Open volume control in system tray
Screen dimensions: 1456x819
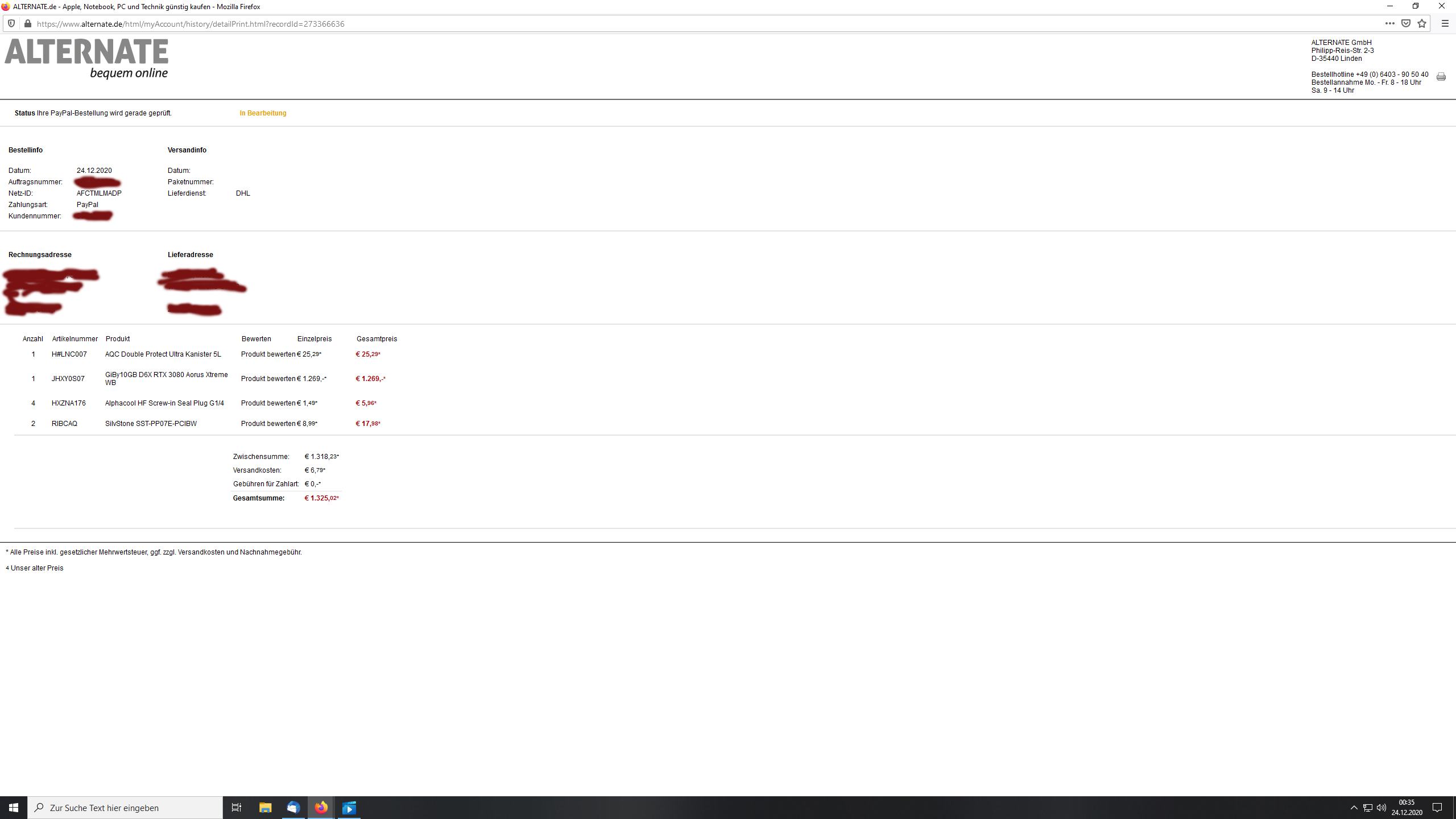click(x=1381, y=808)
